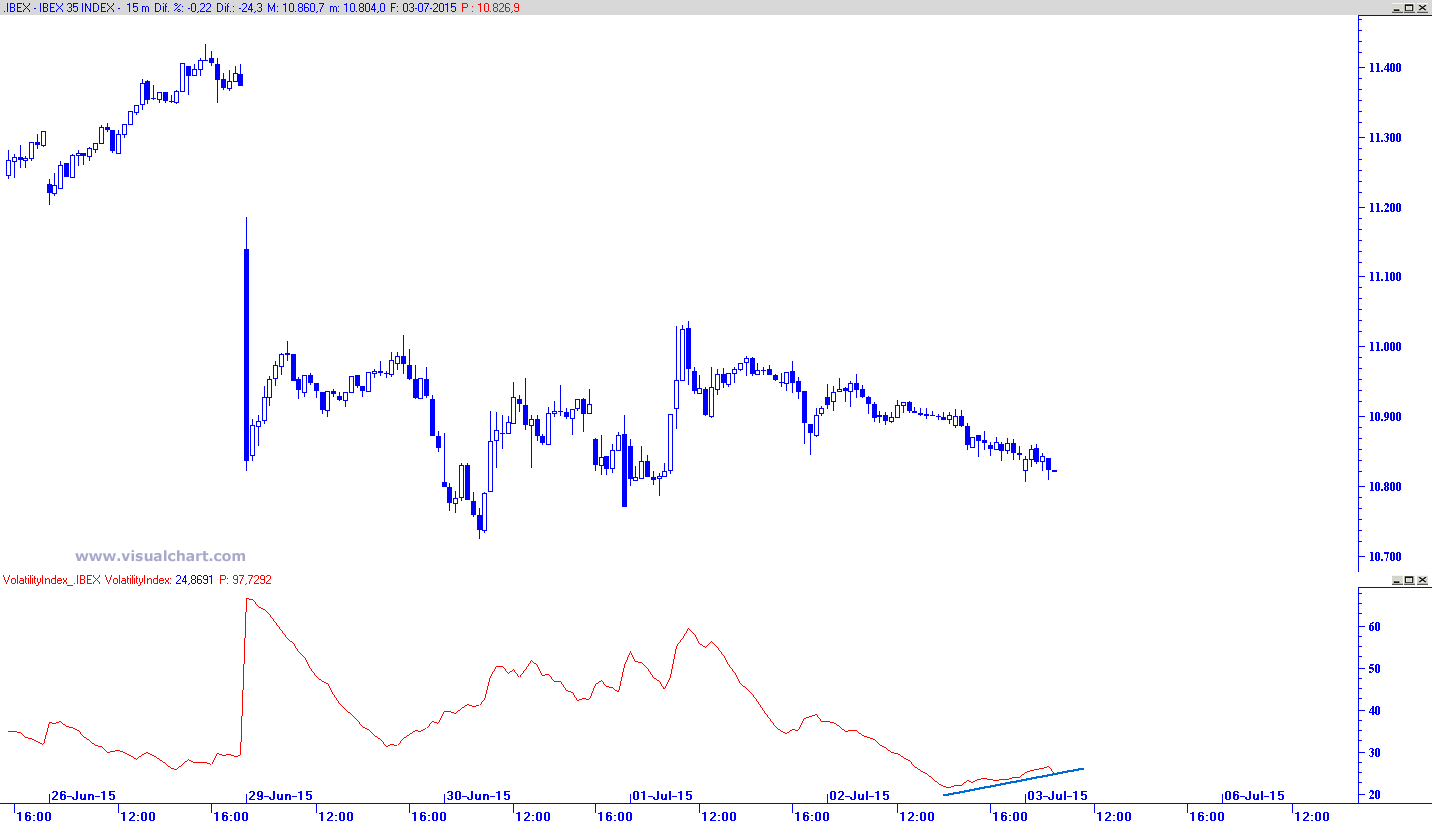Click the 11.200 price axis label
Screen dimensions: 1432x823
click(x=1386, y=208)
